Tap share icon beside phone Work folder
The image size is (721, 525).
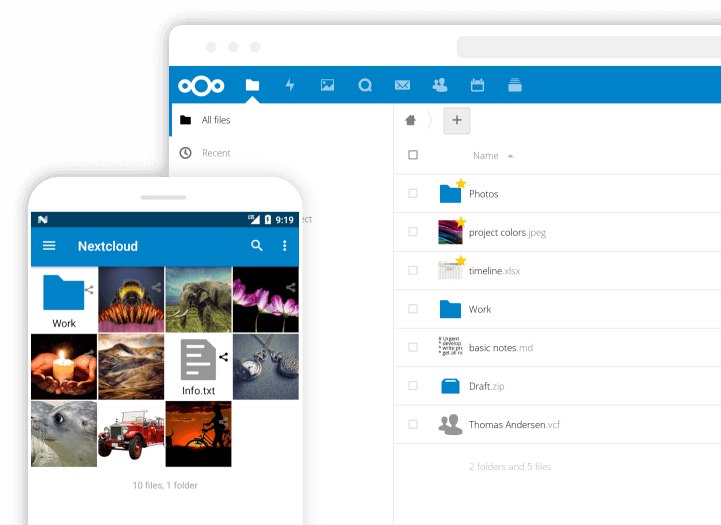pos(89,290)
